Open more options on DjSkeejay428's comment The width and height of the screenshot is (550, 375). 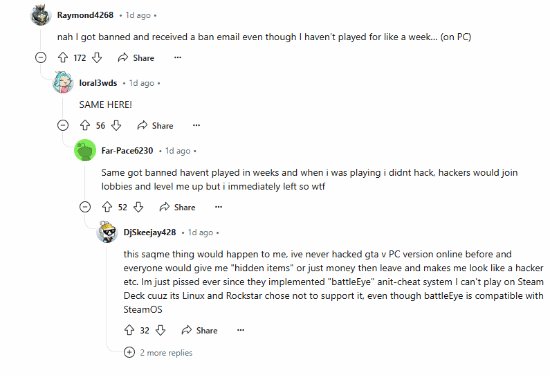pos(241,330)
